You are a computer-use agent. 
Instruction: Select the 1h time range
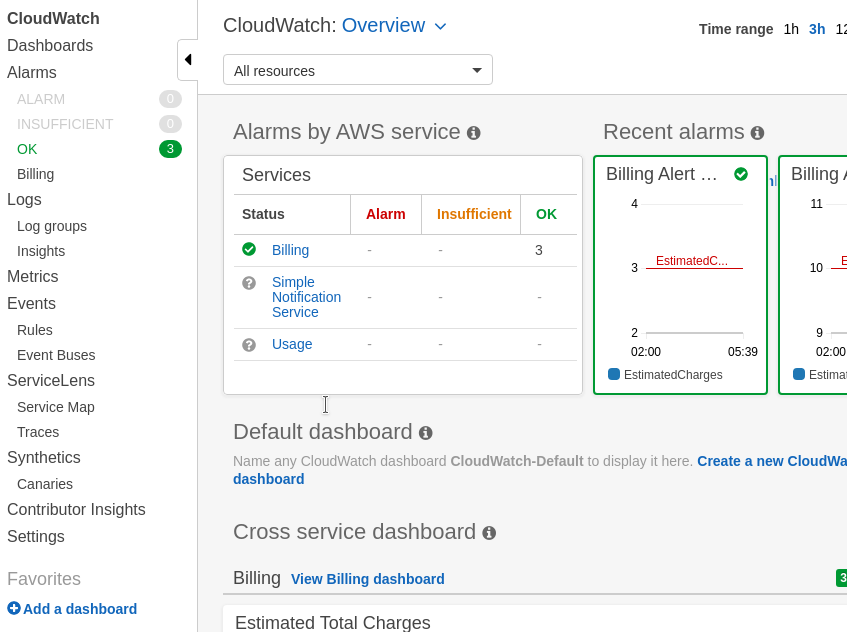[791, 29]
